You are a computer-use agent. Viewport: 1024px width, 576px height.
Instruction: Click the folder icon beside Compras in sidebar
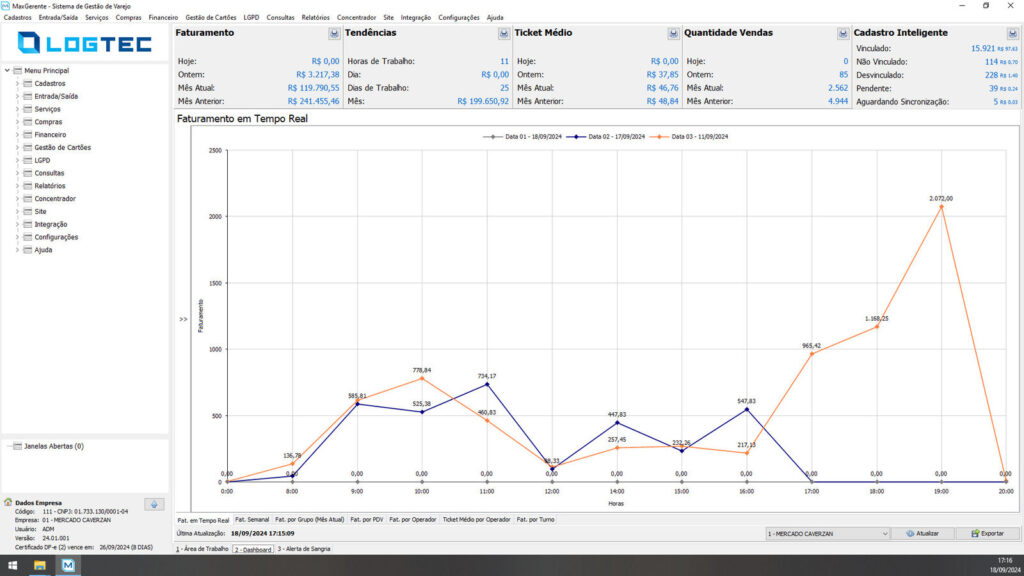[x=27, y=121]
